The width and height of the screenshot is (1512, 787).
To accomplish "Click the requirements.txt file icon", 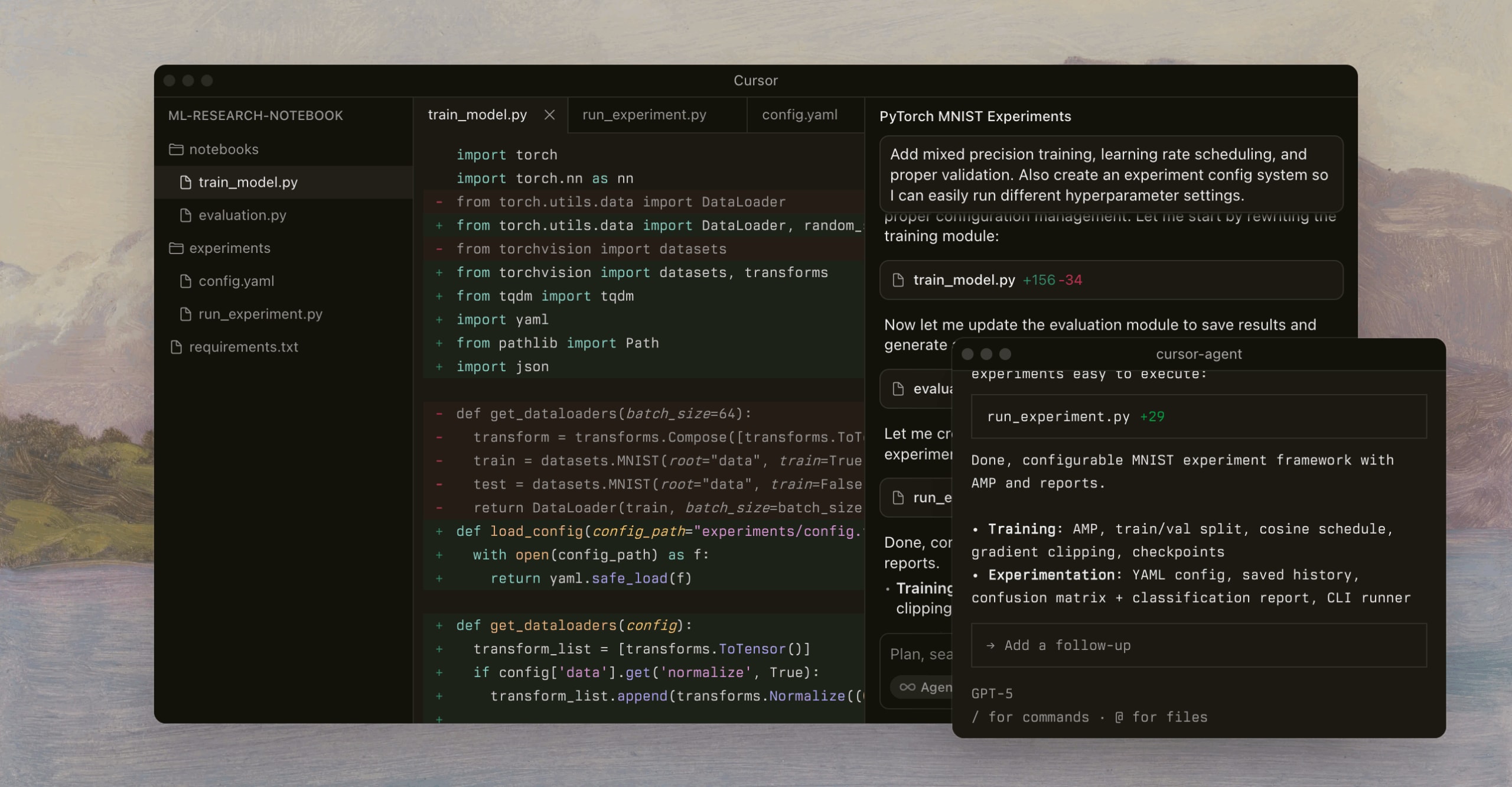I will [176, 347].
